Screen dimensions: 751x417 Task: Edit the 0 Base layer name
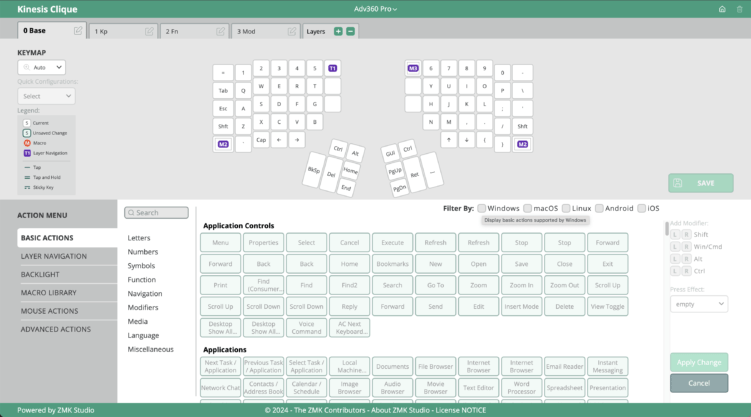coord(78,31)
